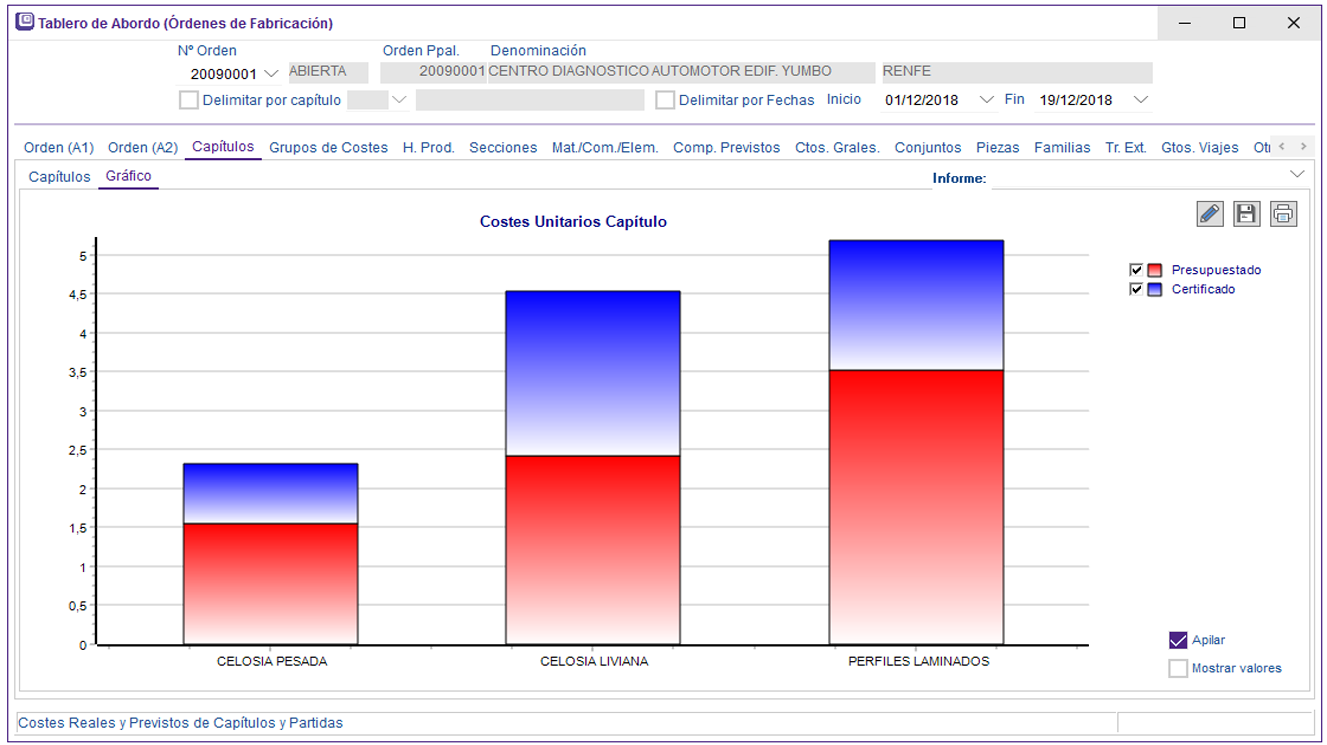Click the blue Certificado legend swatch
The image size is (1327, 745).
1155,289
